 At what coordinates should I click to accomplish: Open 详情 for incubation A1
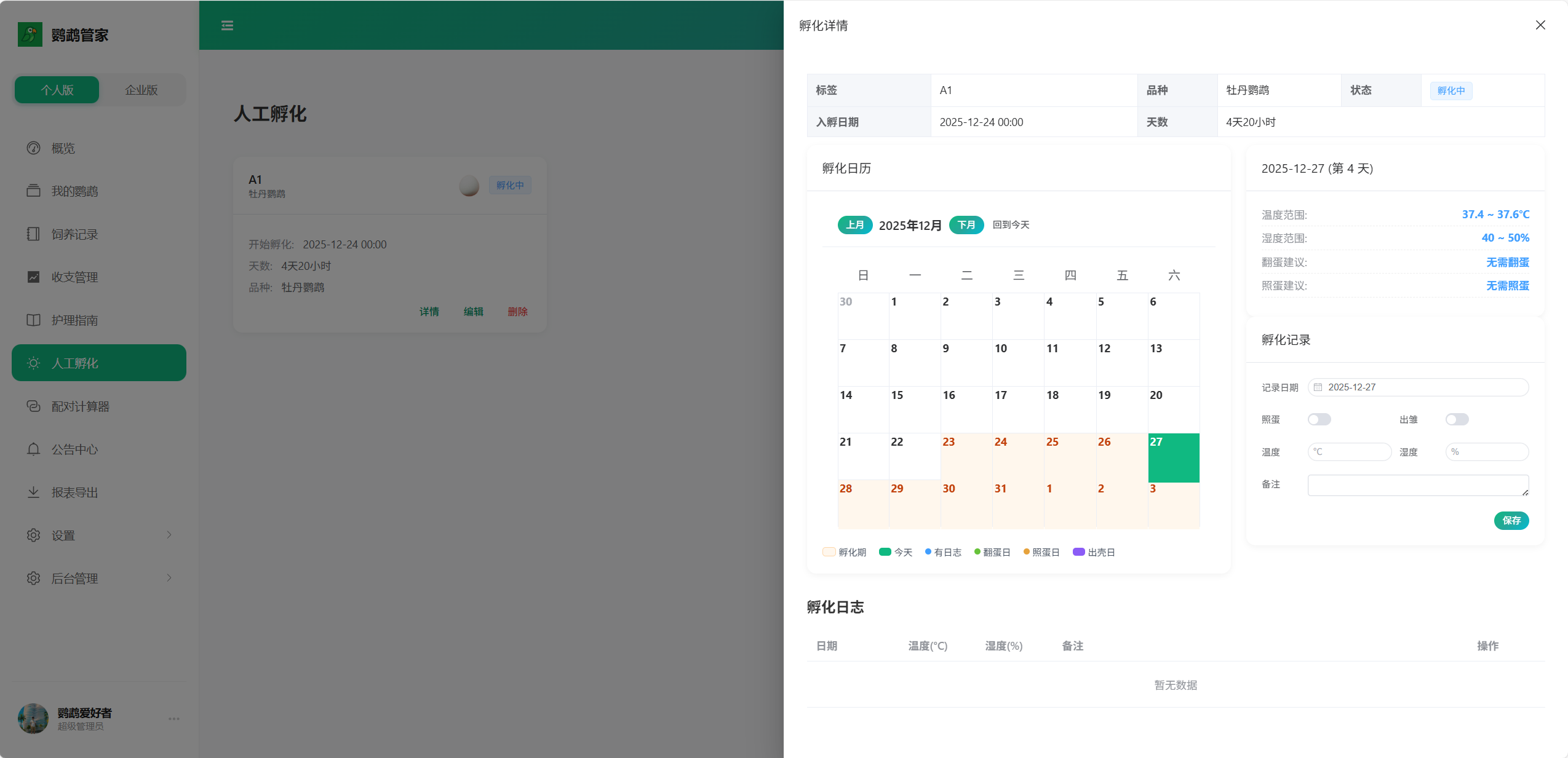click(x=428, y=312)
